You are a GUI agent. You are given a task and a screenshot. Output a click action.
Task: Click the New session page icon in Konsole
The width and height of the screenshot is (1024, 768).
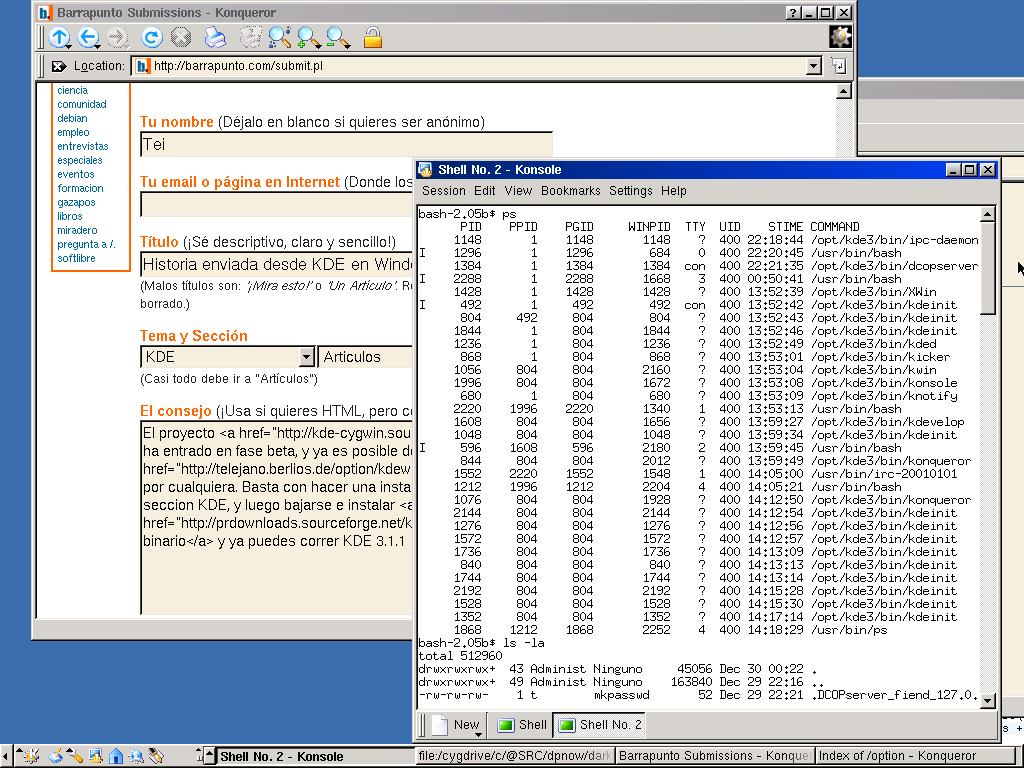pos(440,724)
